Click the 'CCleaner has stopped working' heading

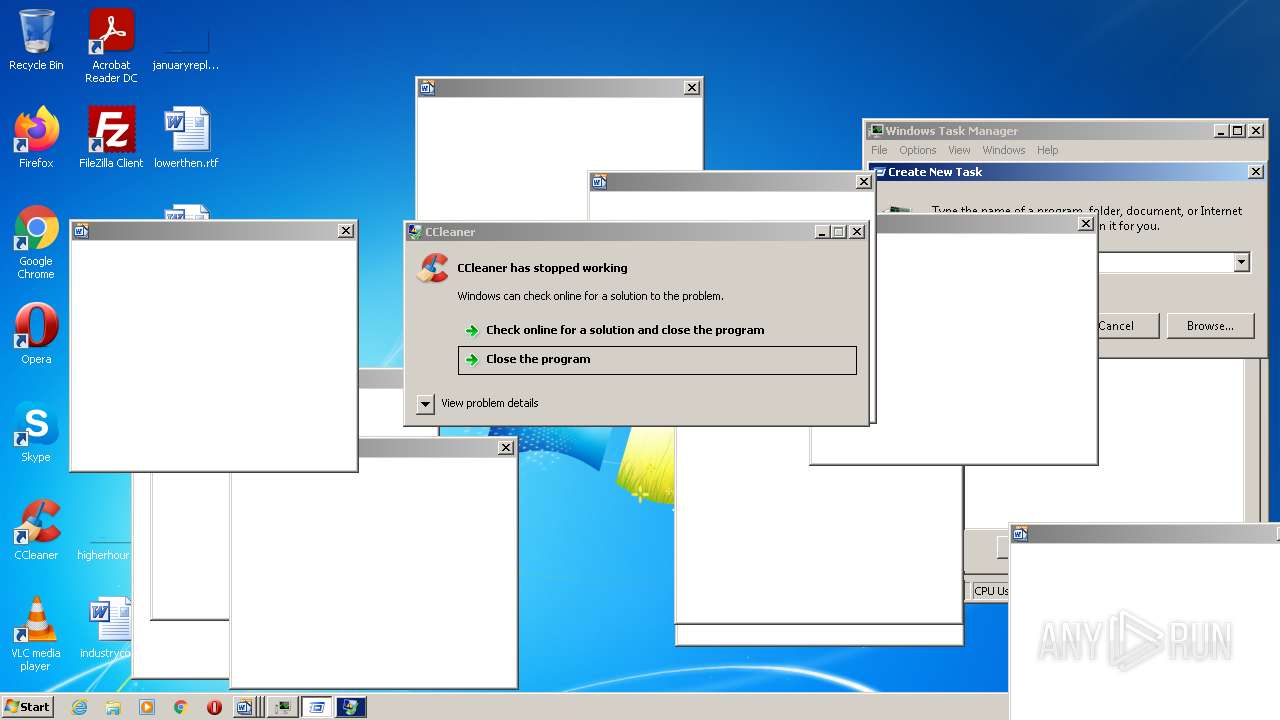click(x=542, y=268)
